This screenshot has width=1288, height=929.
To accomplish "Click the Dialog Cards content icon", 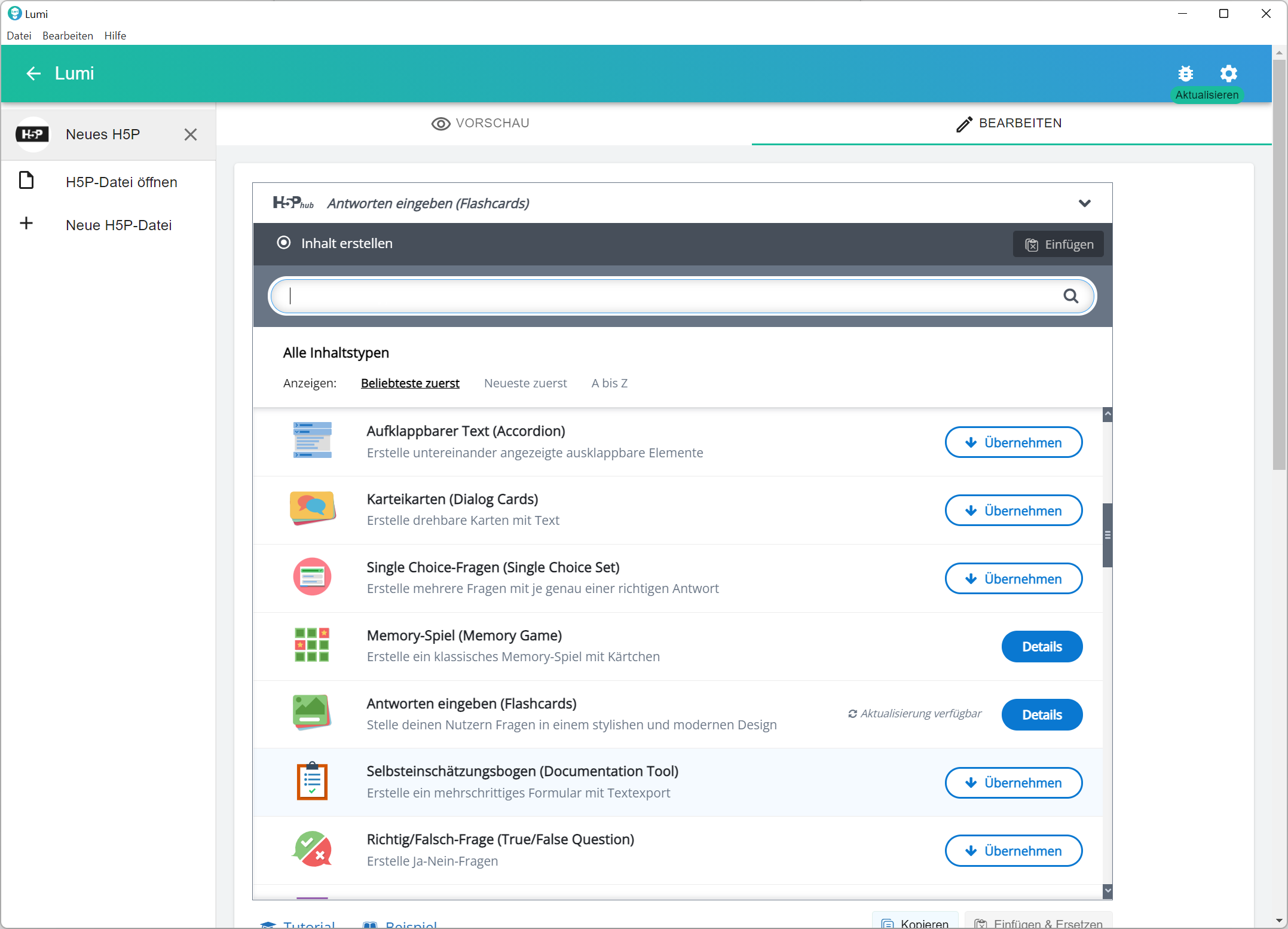I will (x=312, y=508).
